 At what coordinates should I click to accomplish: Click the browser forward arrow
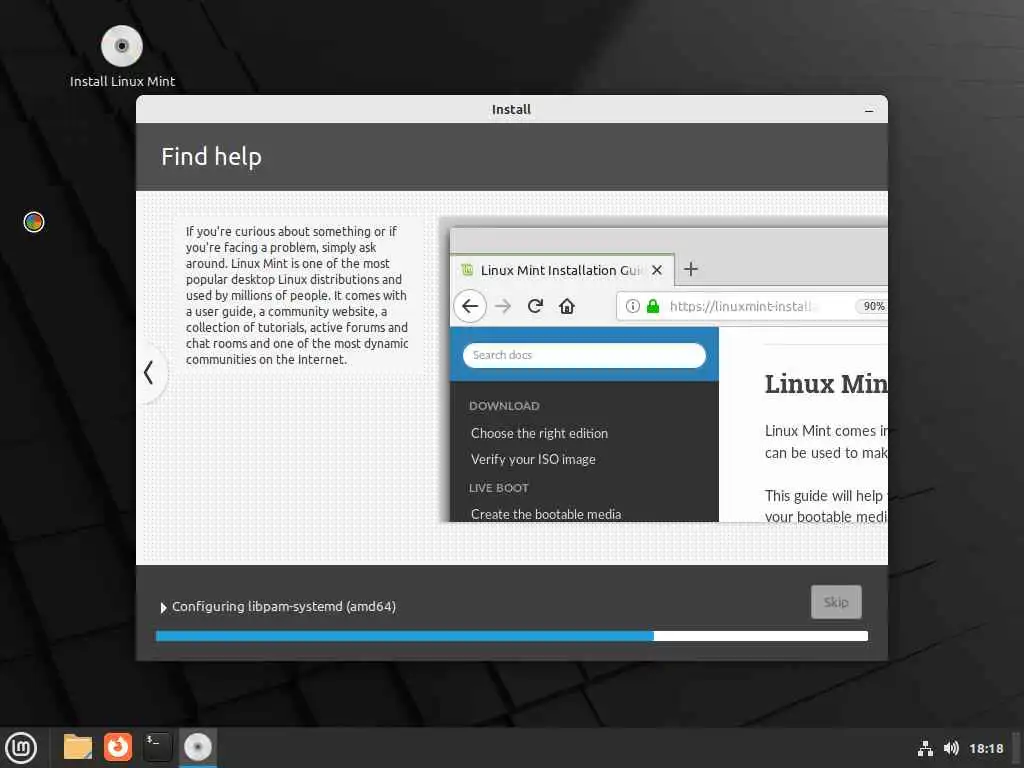click(x=503, y=306)
